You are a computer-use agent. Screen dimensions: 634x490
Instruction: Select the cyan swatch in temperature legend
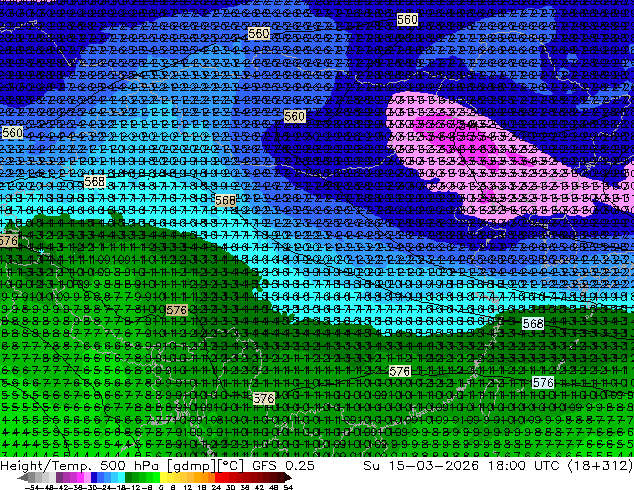point(121,477)
